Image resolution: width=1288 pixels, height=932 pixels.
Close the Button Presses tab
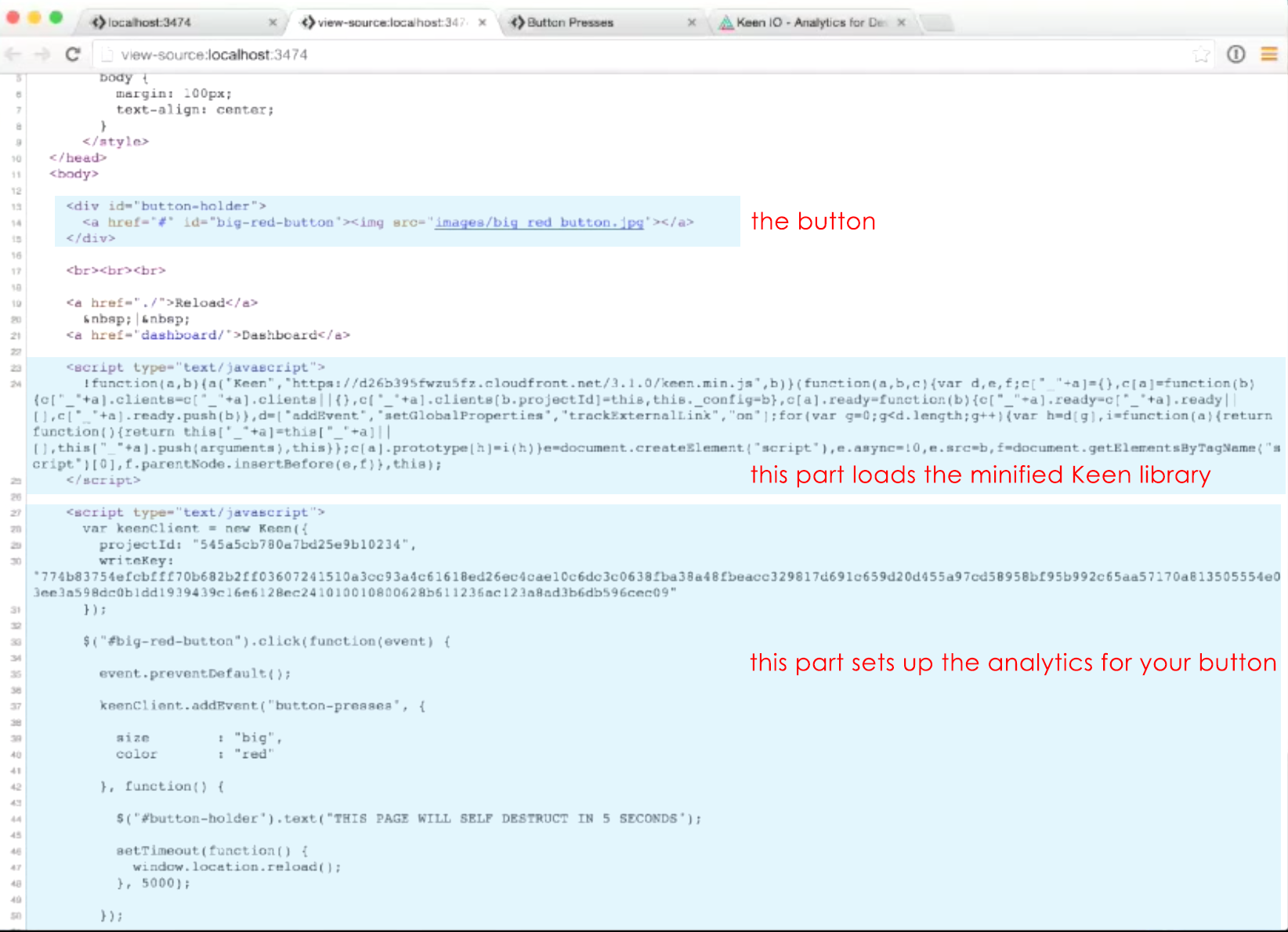click(692, 23)
